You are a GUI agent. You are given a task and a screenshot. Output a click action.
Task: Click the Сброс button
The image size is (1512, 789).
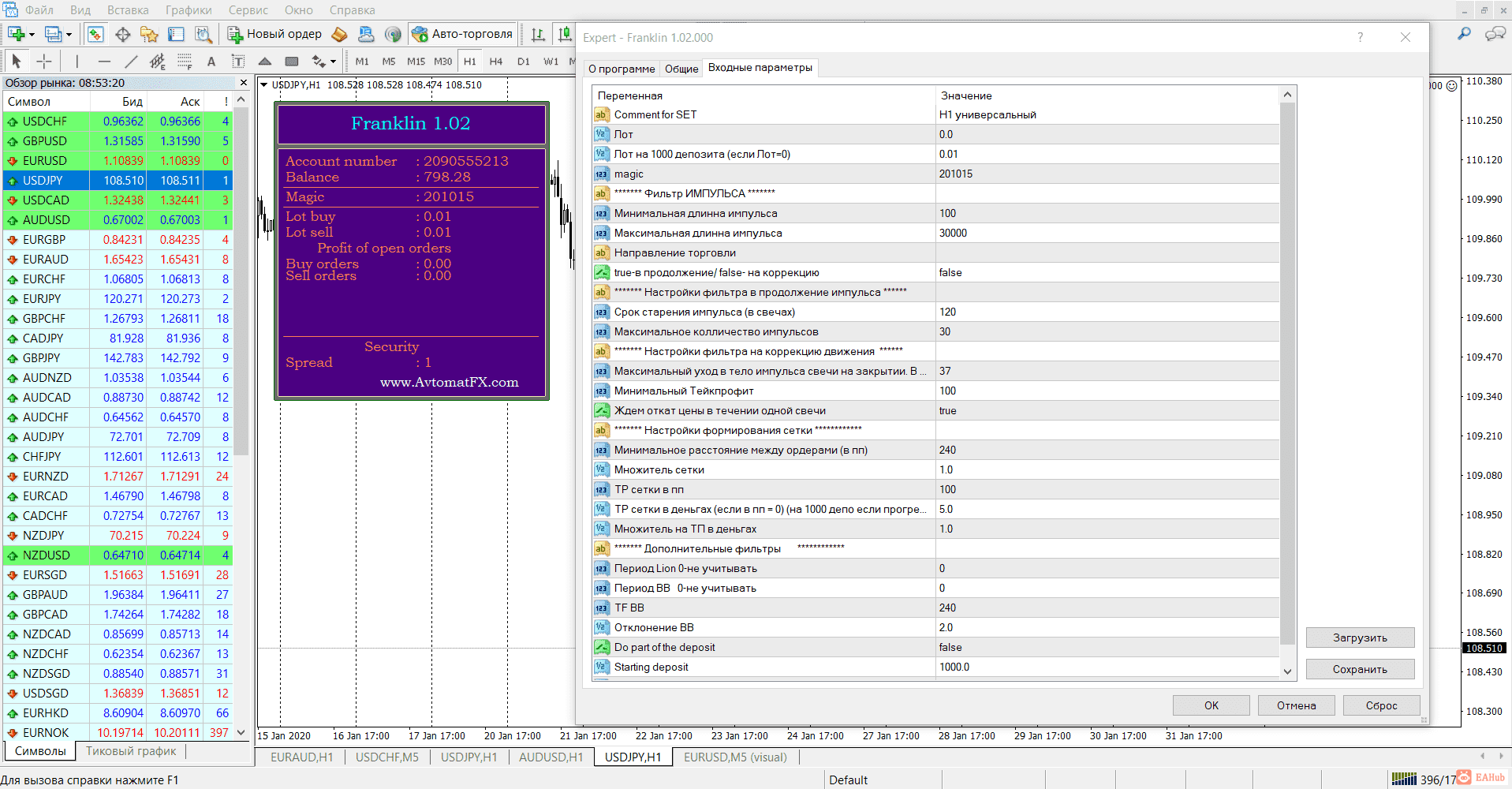(1382, 705)
